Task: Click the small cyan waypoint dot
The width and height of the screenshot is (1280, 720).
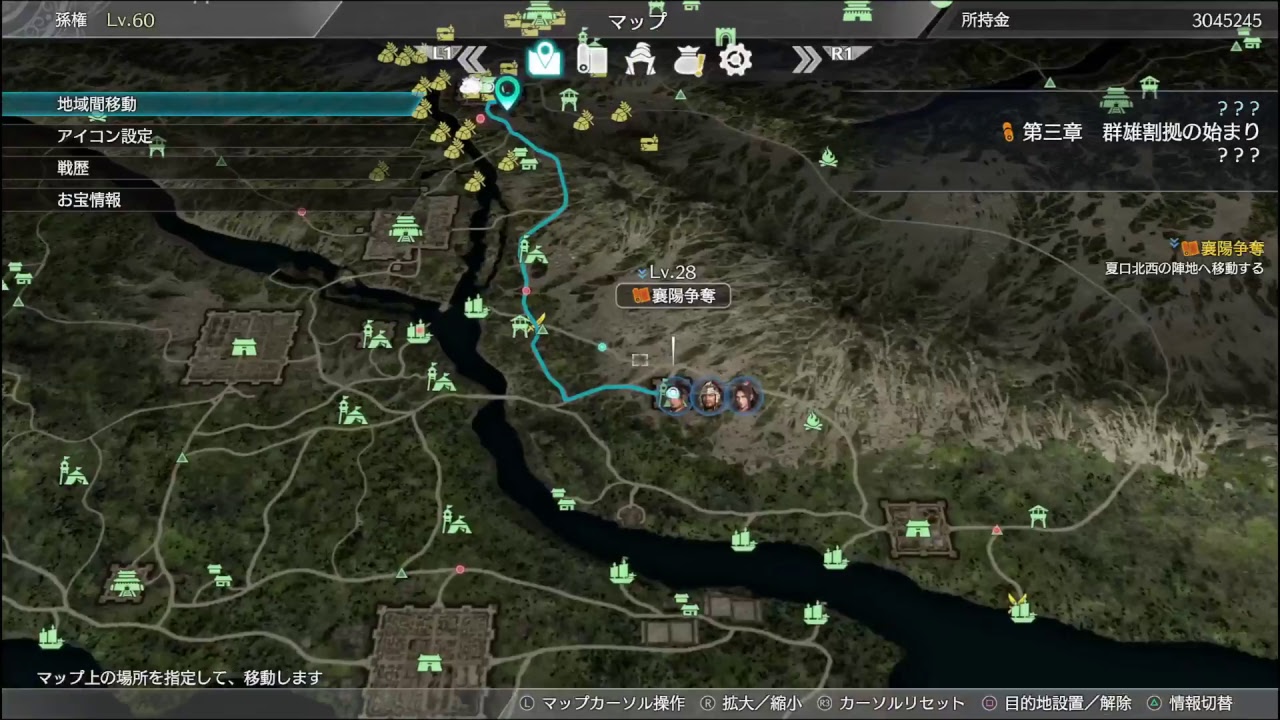Action: [602, 347]
